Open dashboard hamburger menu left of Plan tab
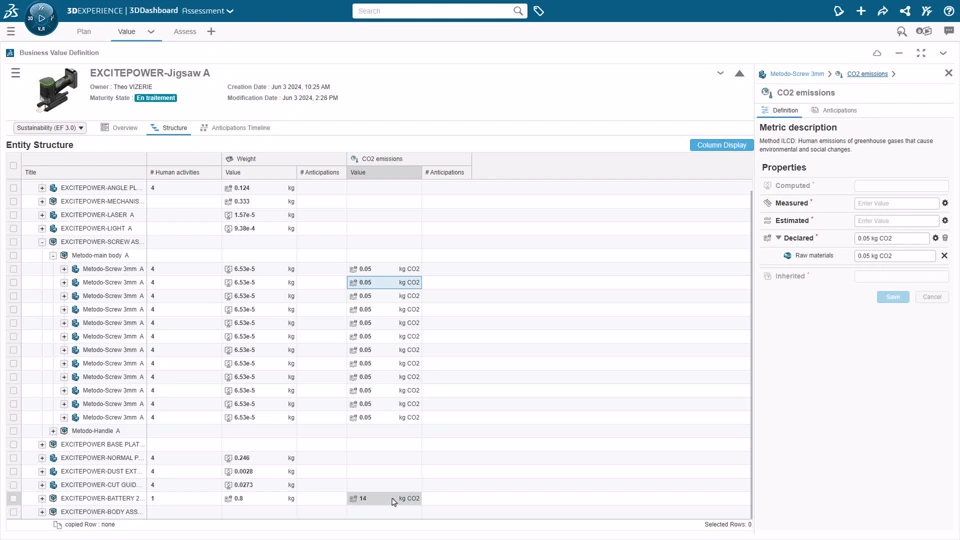The image size is (960, 540). pyautogui.click(x=11, y=31)
